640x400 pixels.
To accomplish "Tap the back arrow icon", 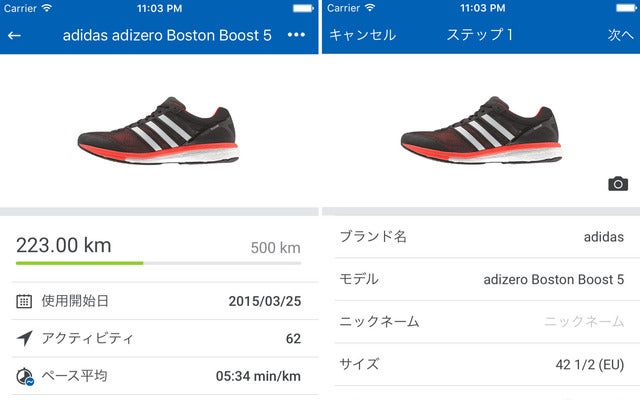I will [15, 35].
